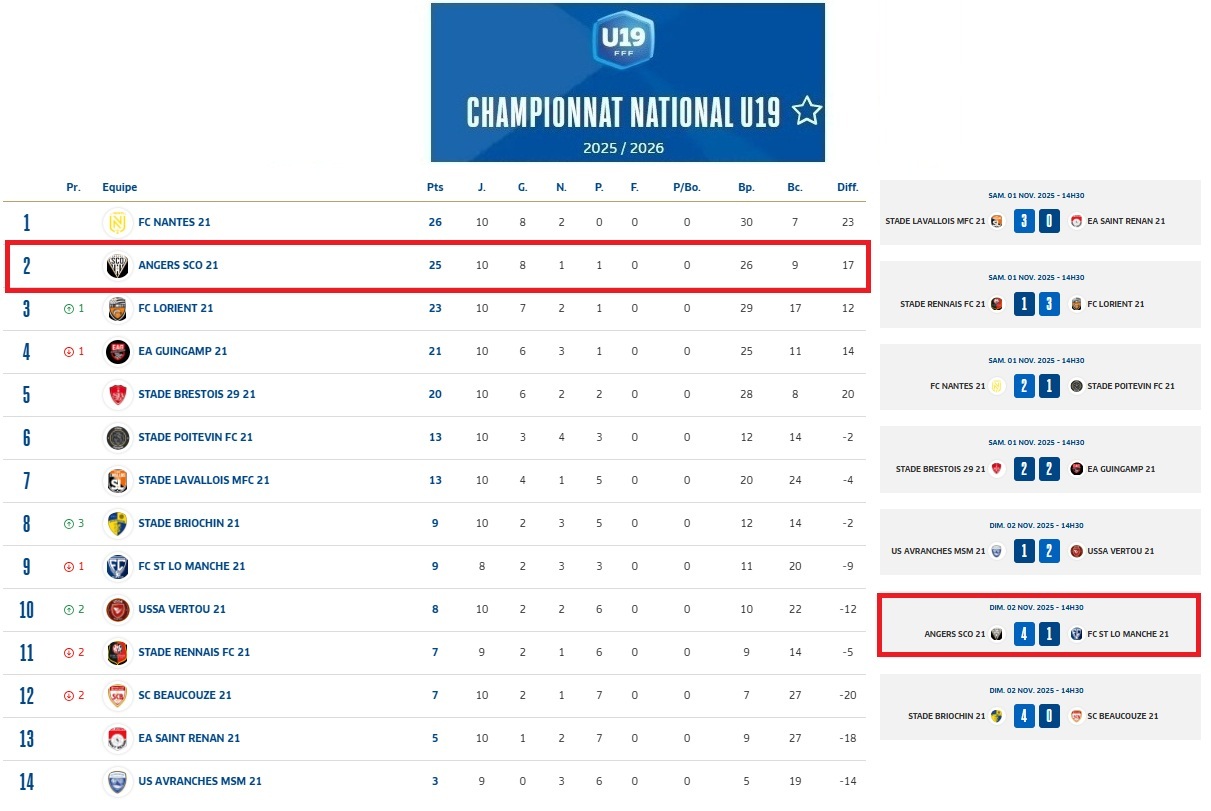Open FC ST LO MANCHE 21 team link

pyautogui.click(x=191, y=566)
